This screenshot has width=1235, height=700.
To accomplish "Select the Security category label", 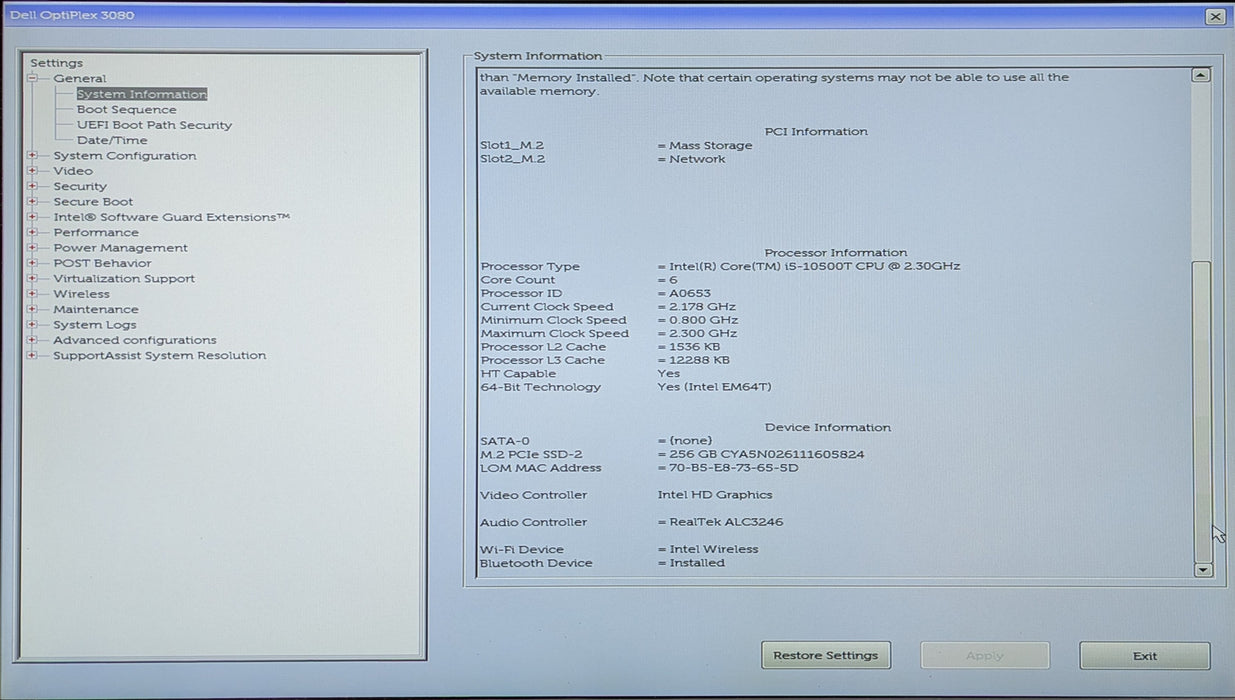I will point(80,186).
